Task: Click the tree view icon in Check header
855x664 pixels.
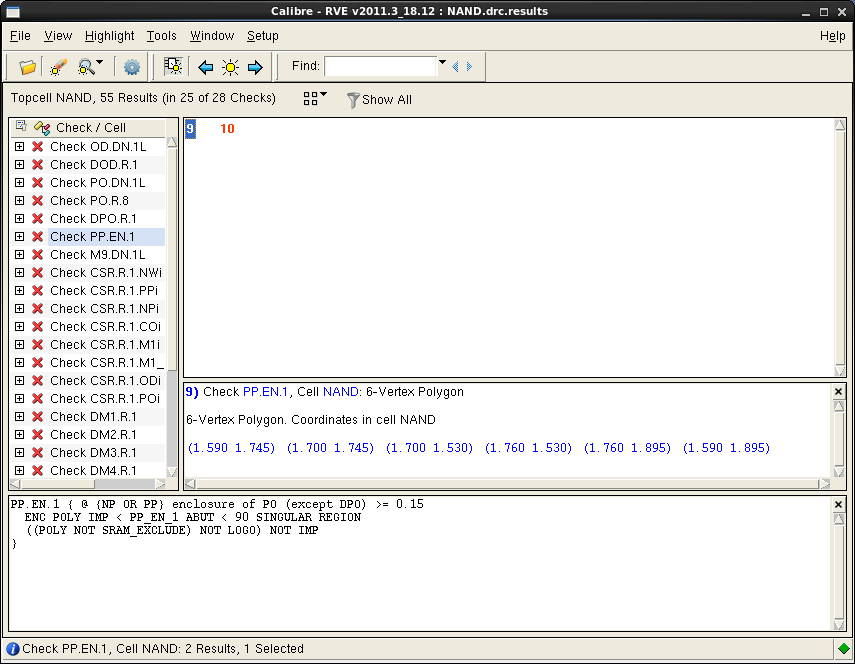Action: point(21,126)
